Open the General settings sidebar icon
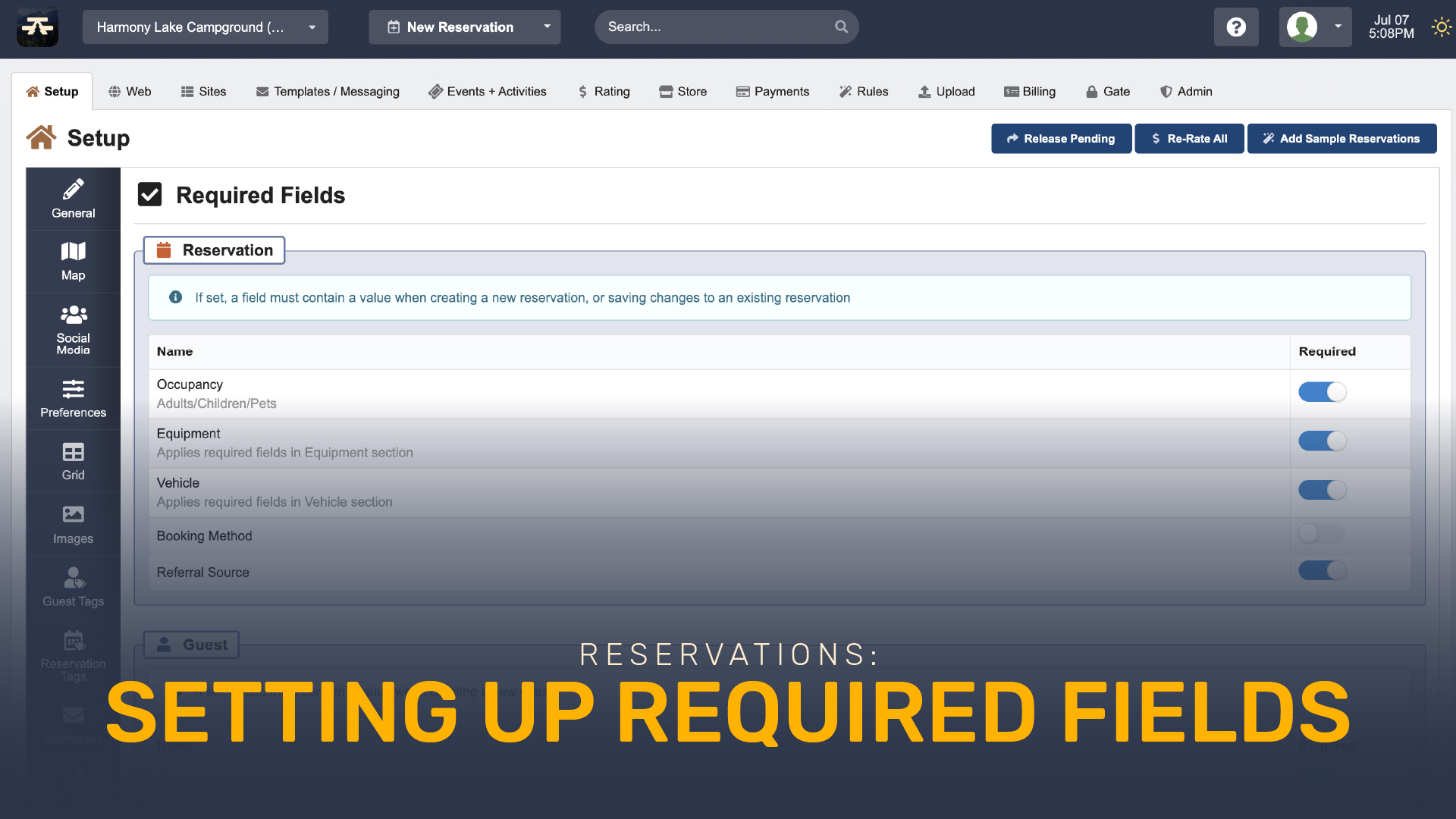The image size is (1456, 819). pos(73,199)
